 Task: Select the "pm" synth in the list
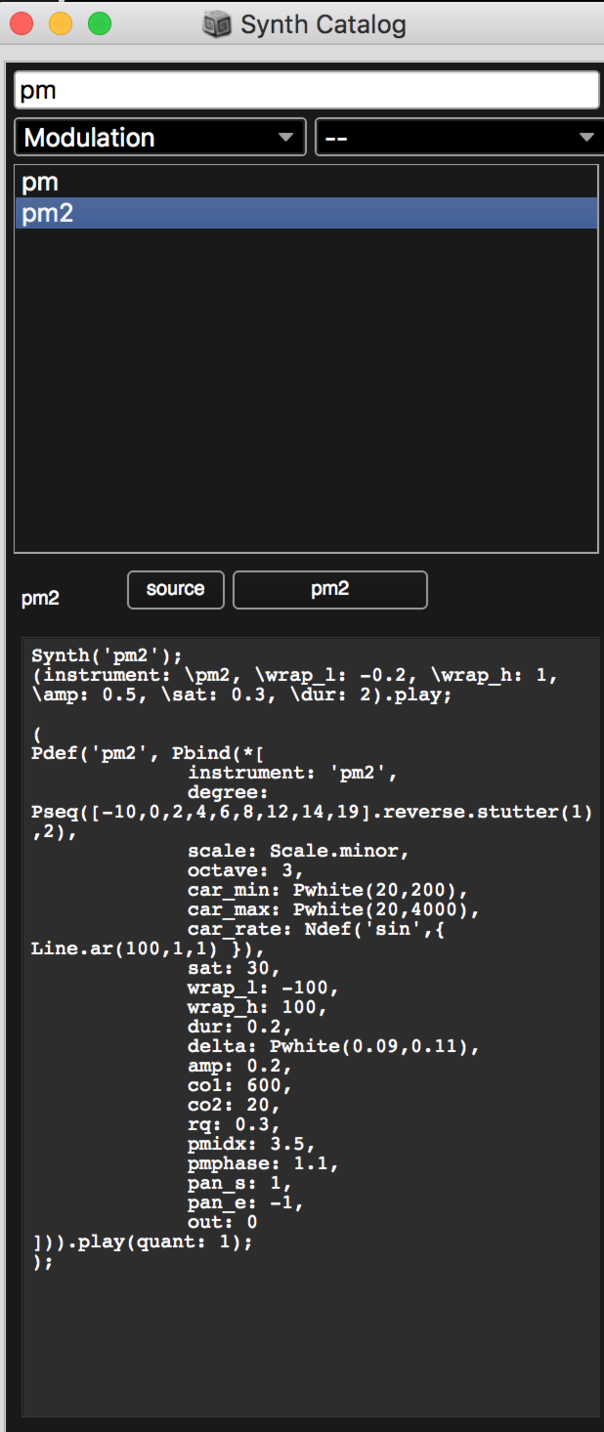click(x=40, y=183)
